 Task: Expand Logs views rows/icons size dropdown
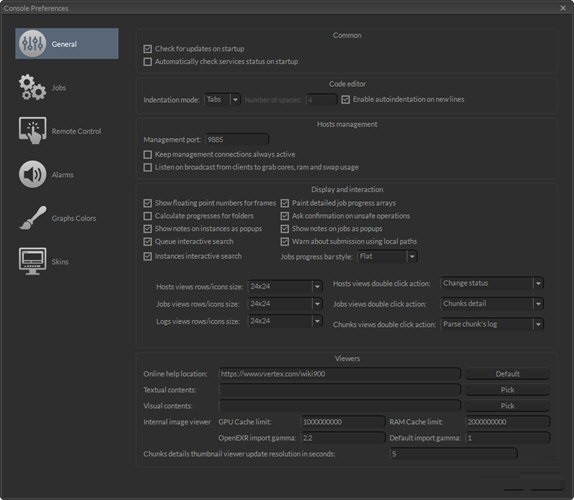(285, 321)
